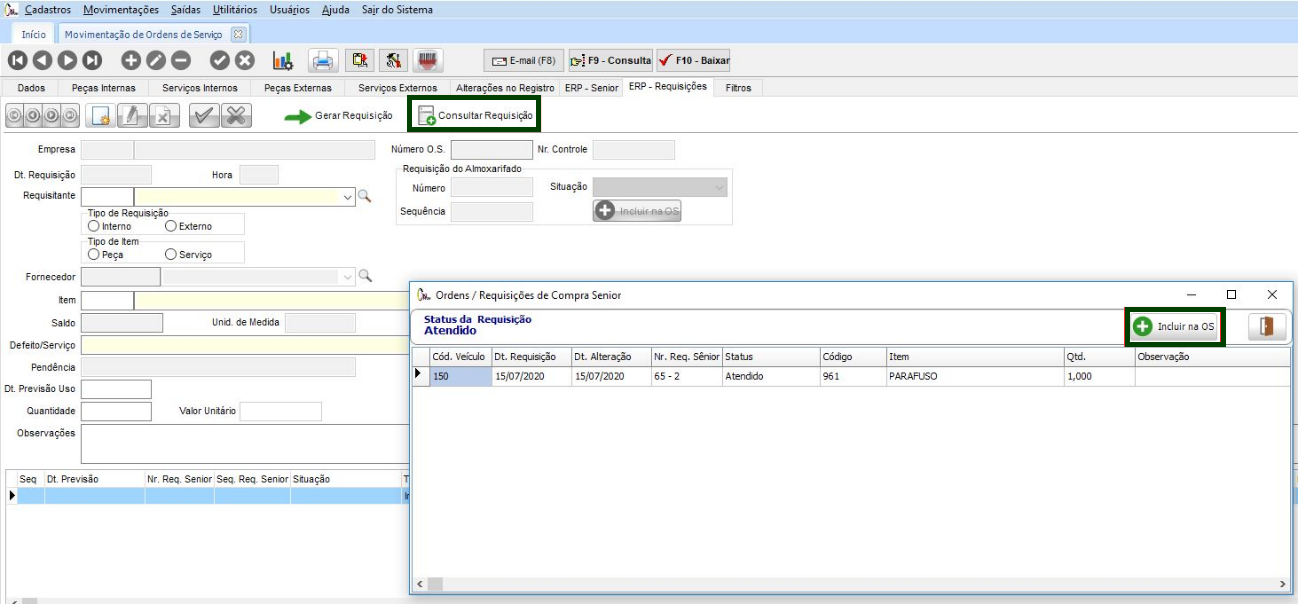1298x604 pixels.
Task: Click the round checkmark confirm icon
Action: click(220, 60)
